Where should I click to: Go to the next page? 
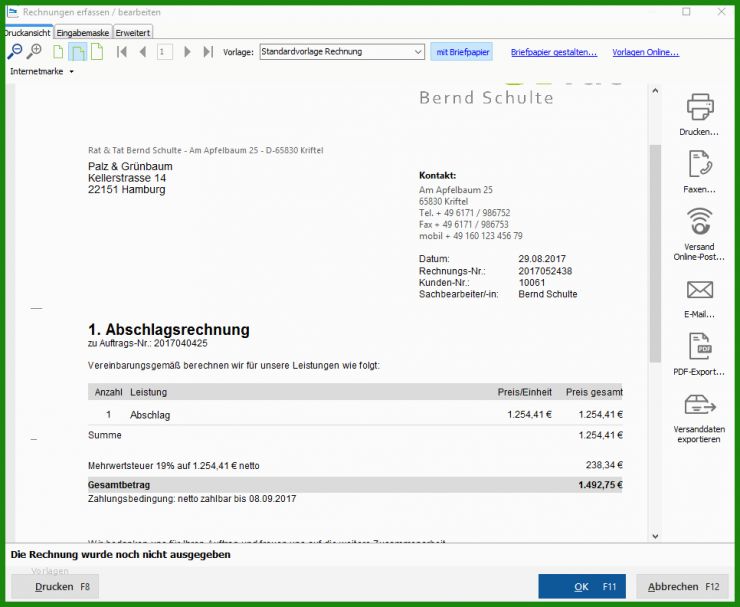(187, 51)
